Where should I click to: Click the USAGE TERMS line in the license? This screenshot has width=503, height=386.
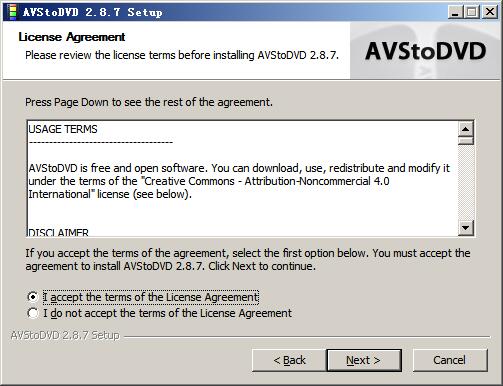pos(63,129)
